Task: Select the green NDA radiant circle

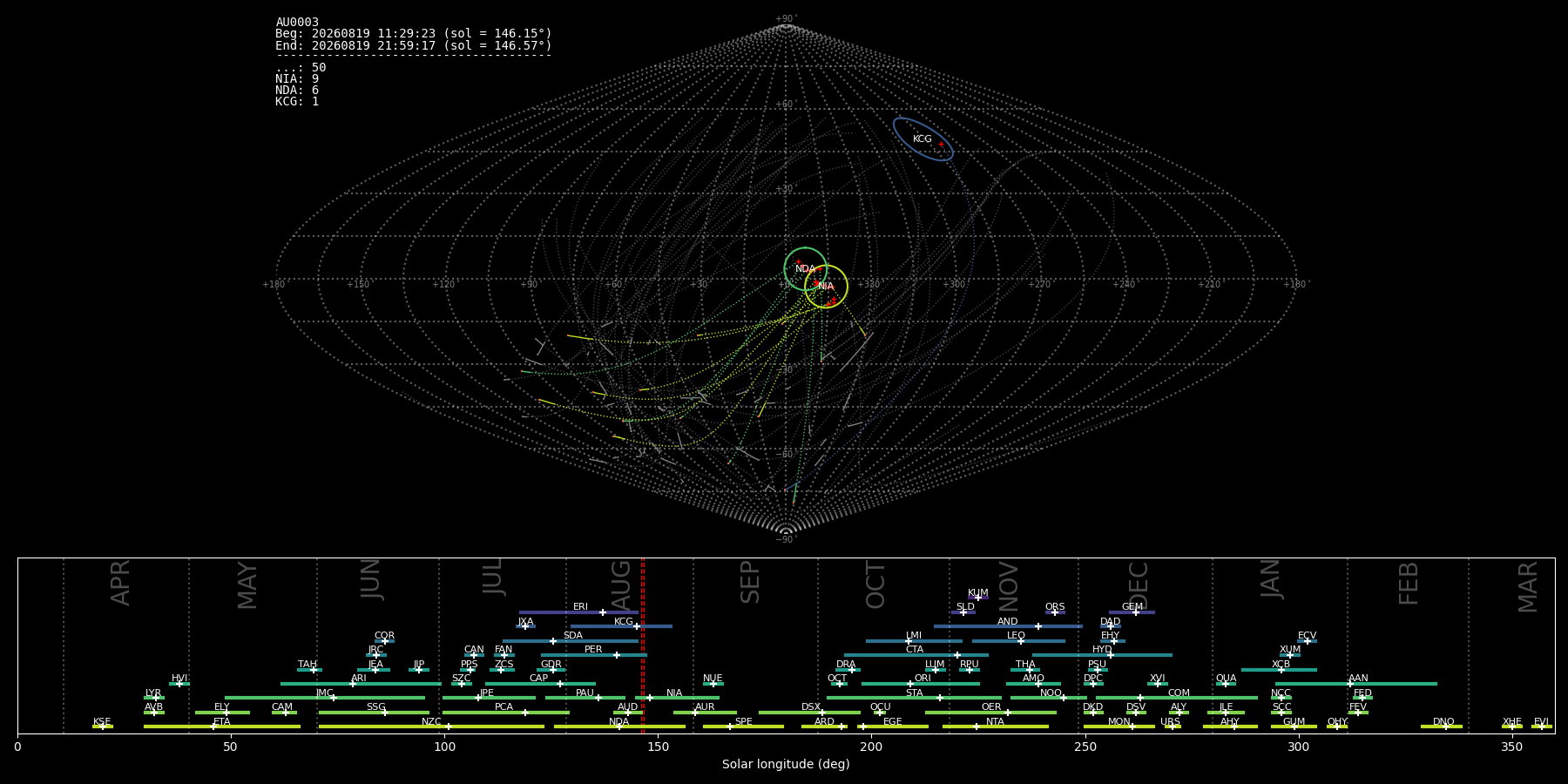Action: point(806,269)
